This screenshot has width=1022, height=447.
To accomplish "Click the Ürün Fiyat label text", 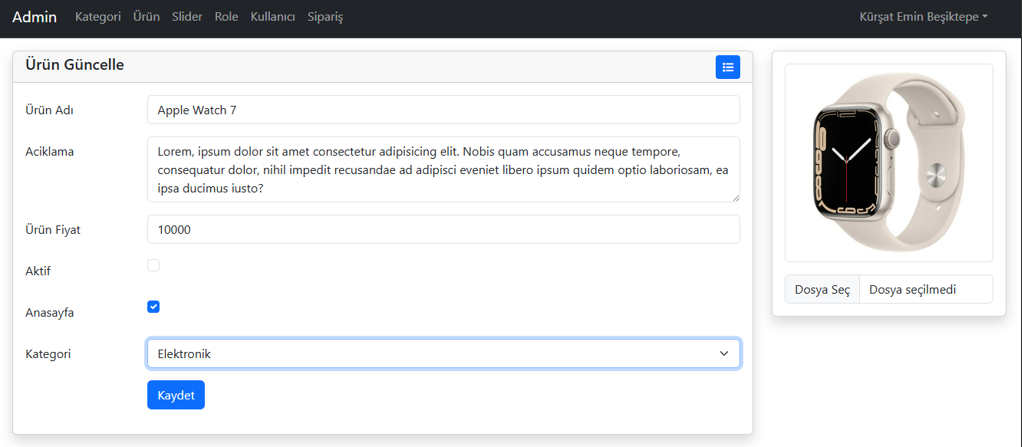I will (53, 230).
